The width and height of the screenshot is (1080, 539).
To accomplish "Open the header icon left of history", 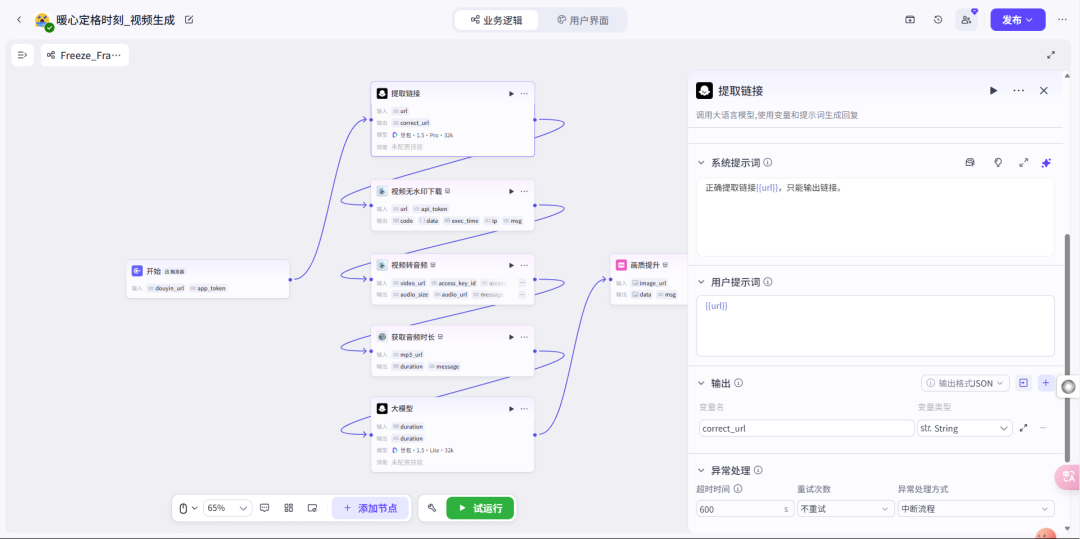I will point(910,20).
